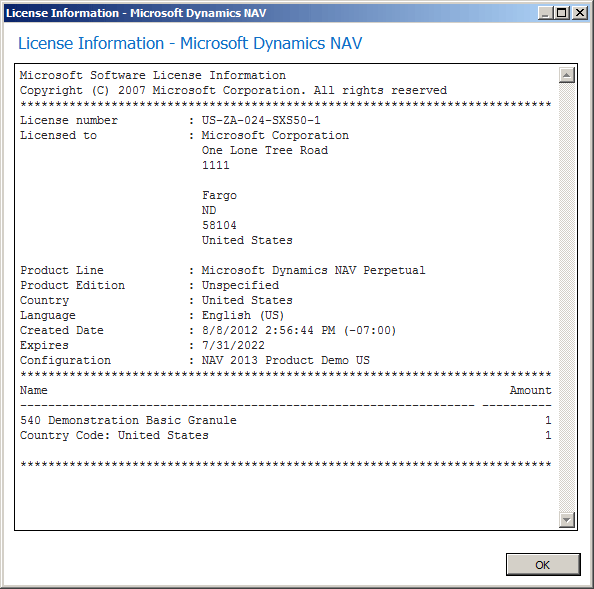Image resolution: width=594 pixels, height=589 pixels.
Task: Click 540 Demonstration Basic Granule row
Action: [286, 420]
